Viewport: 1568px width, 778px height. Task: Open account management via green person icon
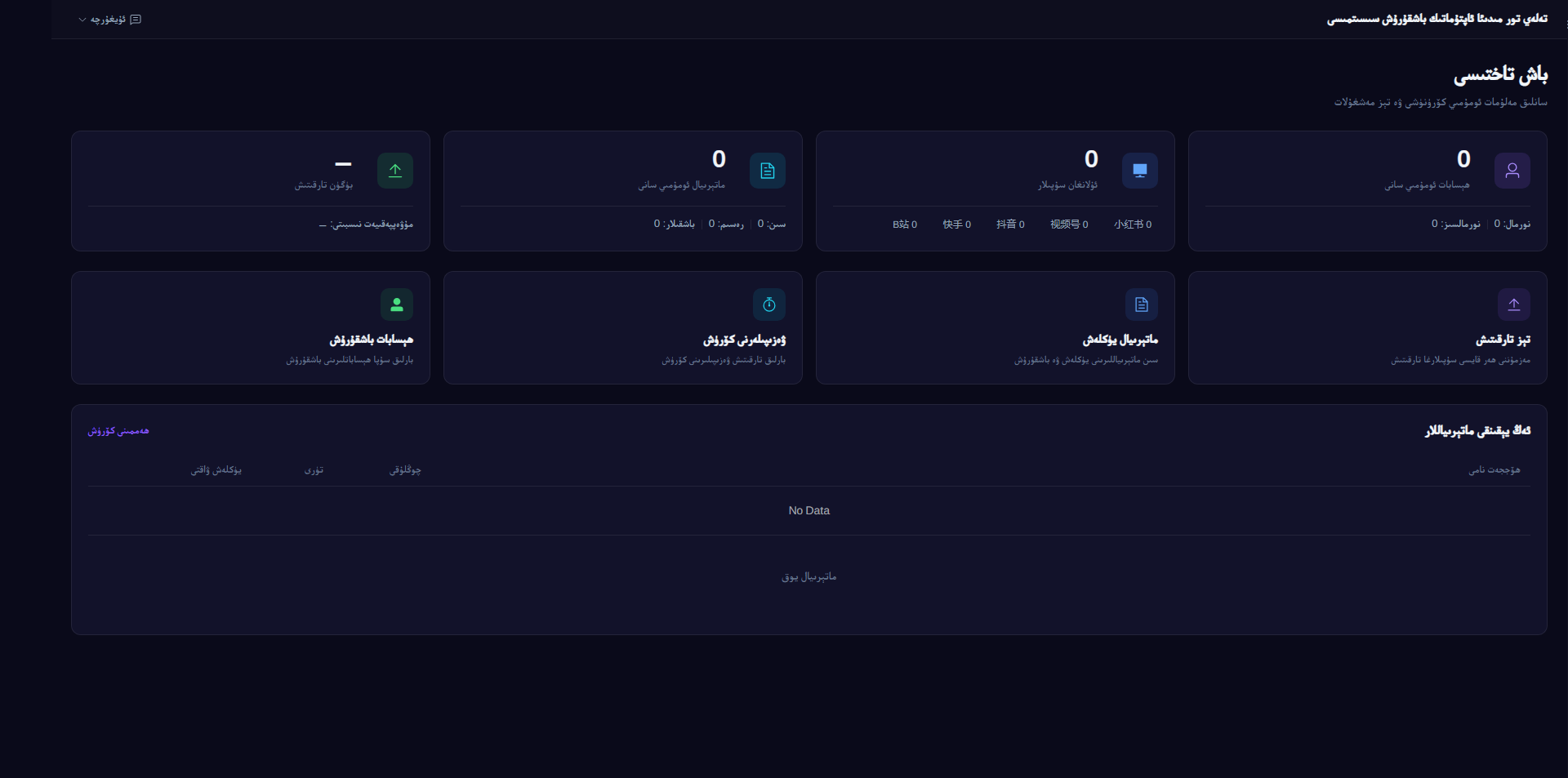[x=397, y=305]
